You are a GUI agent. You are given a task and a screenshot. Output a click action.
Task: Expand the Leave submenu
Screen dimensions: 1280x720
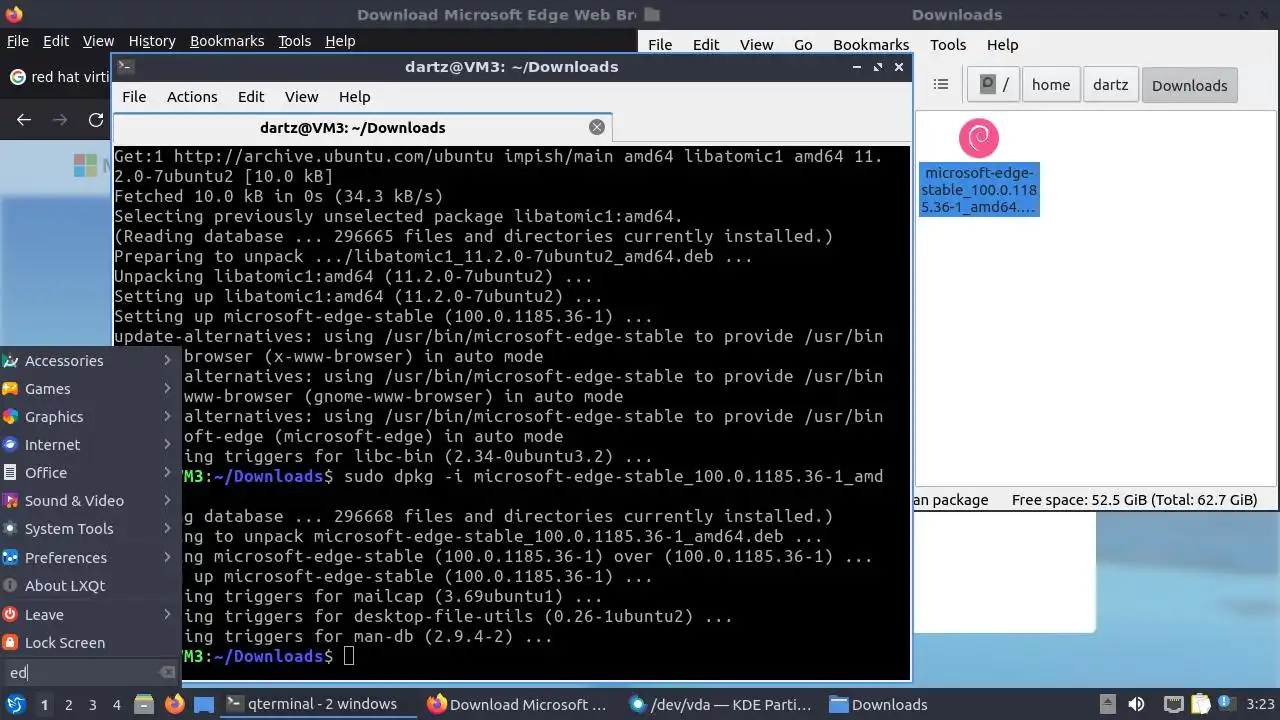(90, 614)
